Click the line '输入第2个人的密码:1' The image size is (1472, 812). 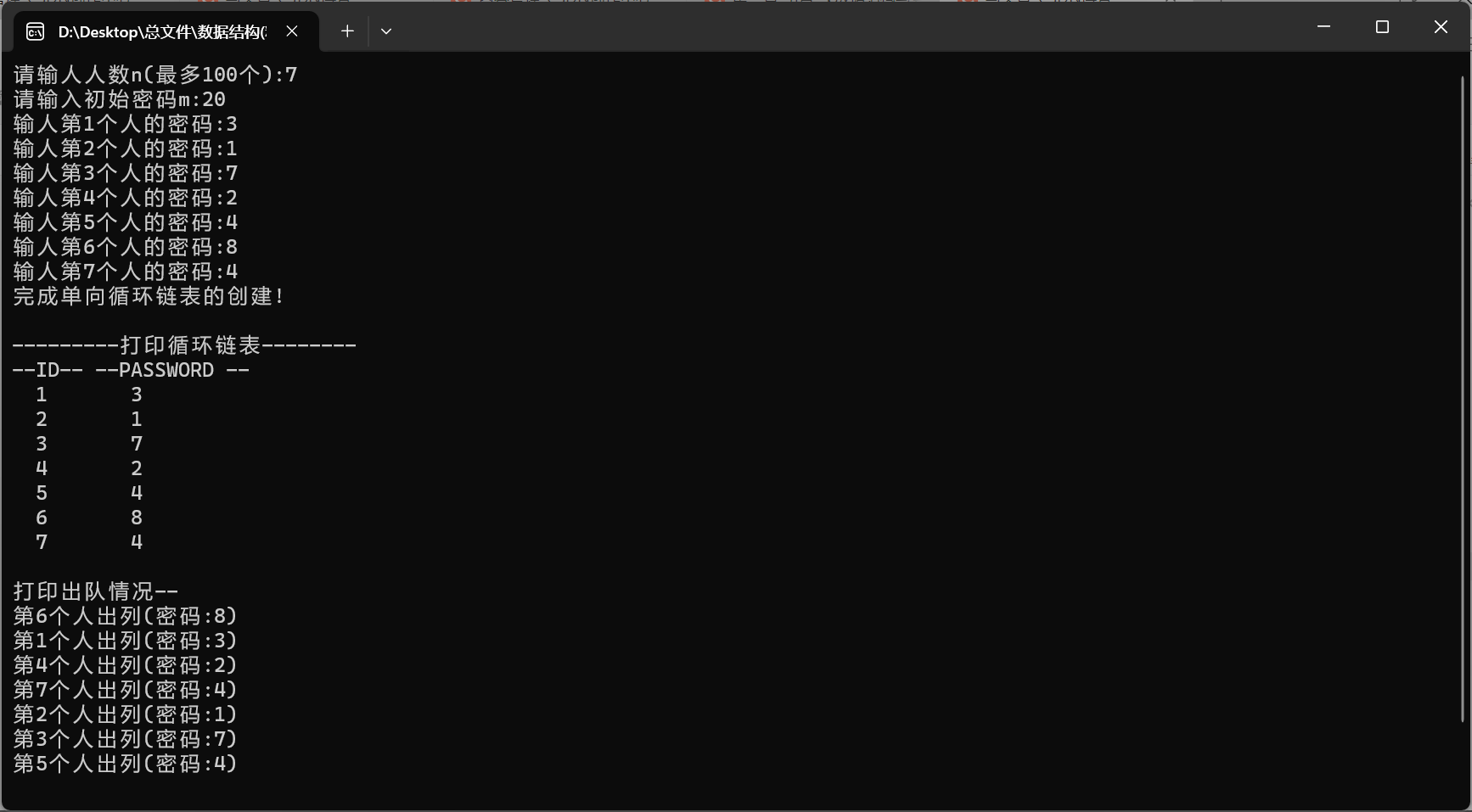[126, 148]
